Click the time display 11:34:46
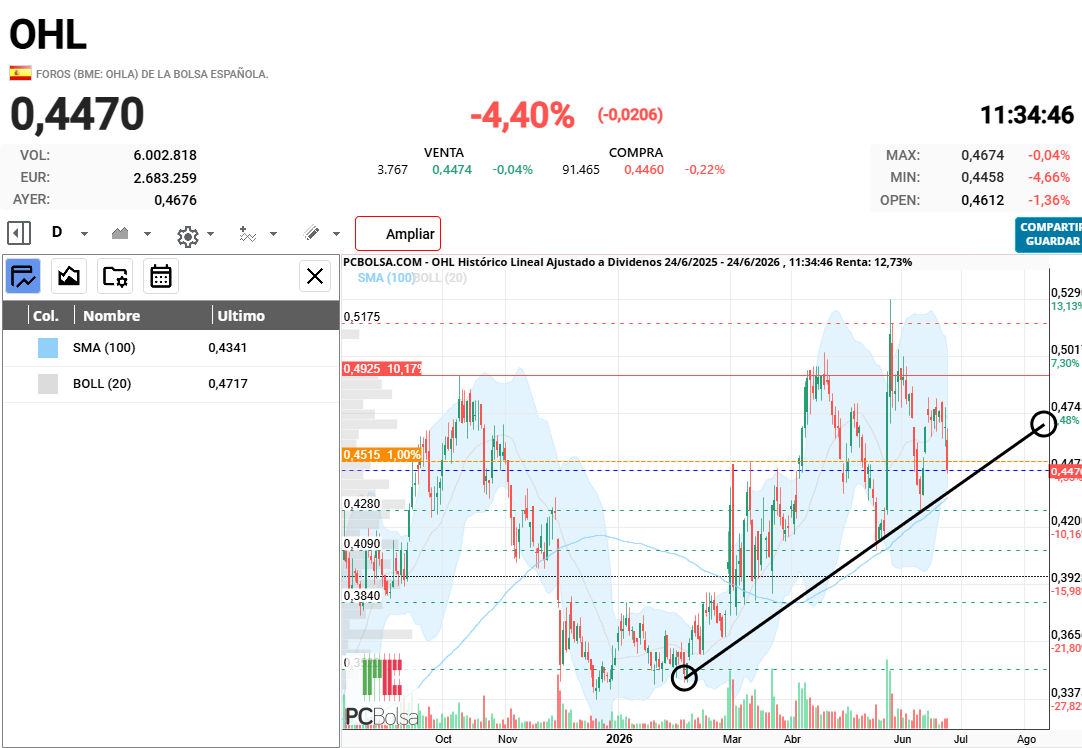Image resolution: width=1082 pixels, height=748 pixels. (x=1027, y=115)
